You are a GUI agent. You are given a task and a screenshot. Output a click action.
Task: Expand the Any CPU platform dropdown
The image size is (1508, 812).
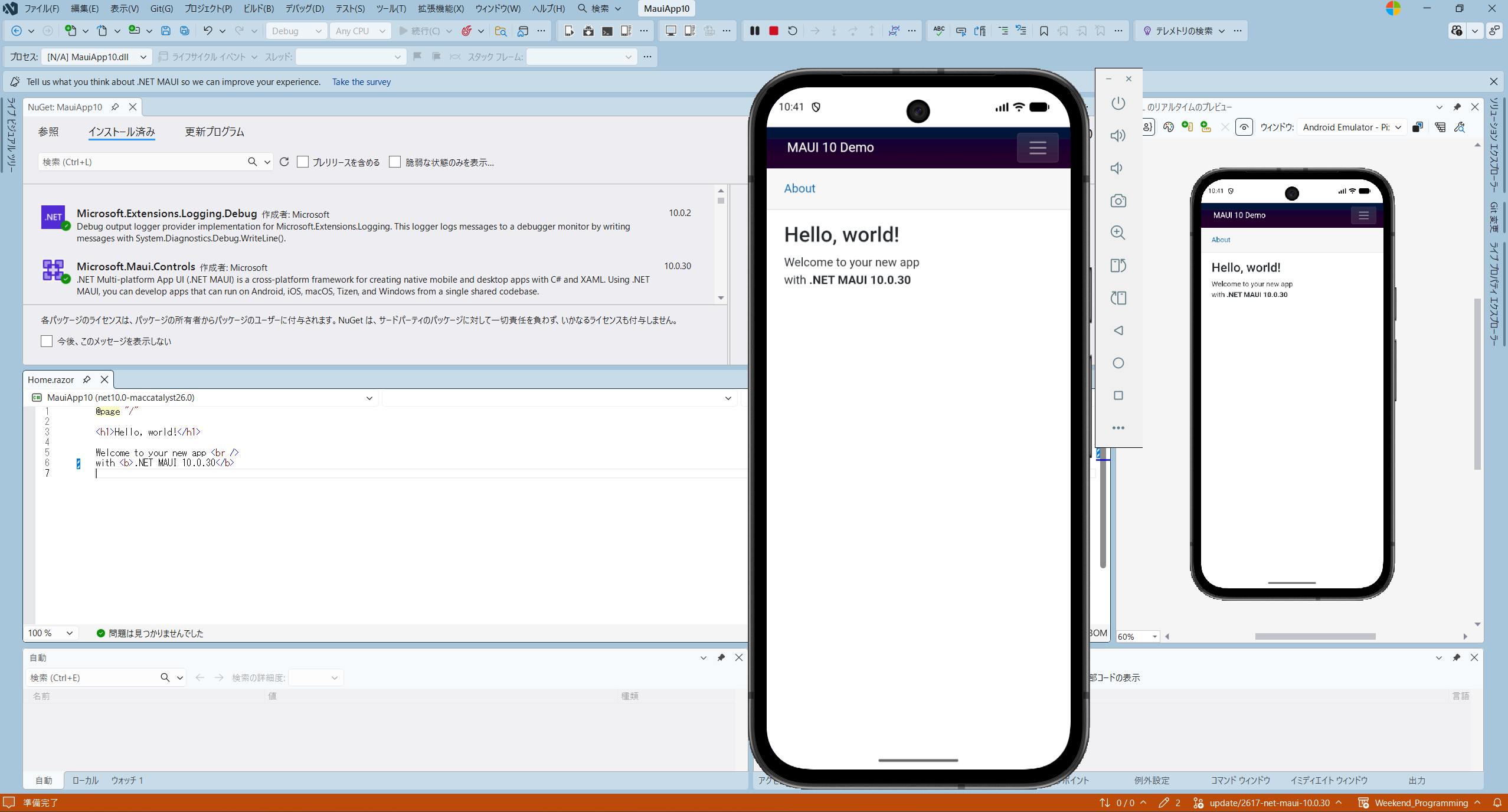[x=360, y=31]
